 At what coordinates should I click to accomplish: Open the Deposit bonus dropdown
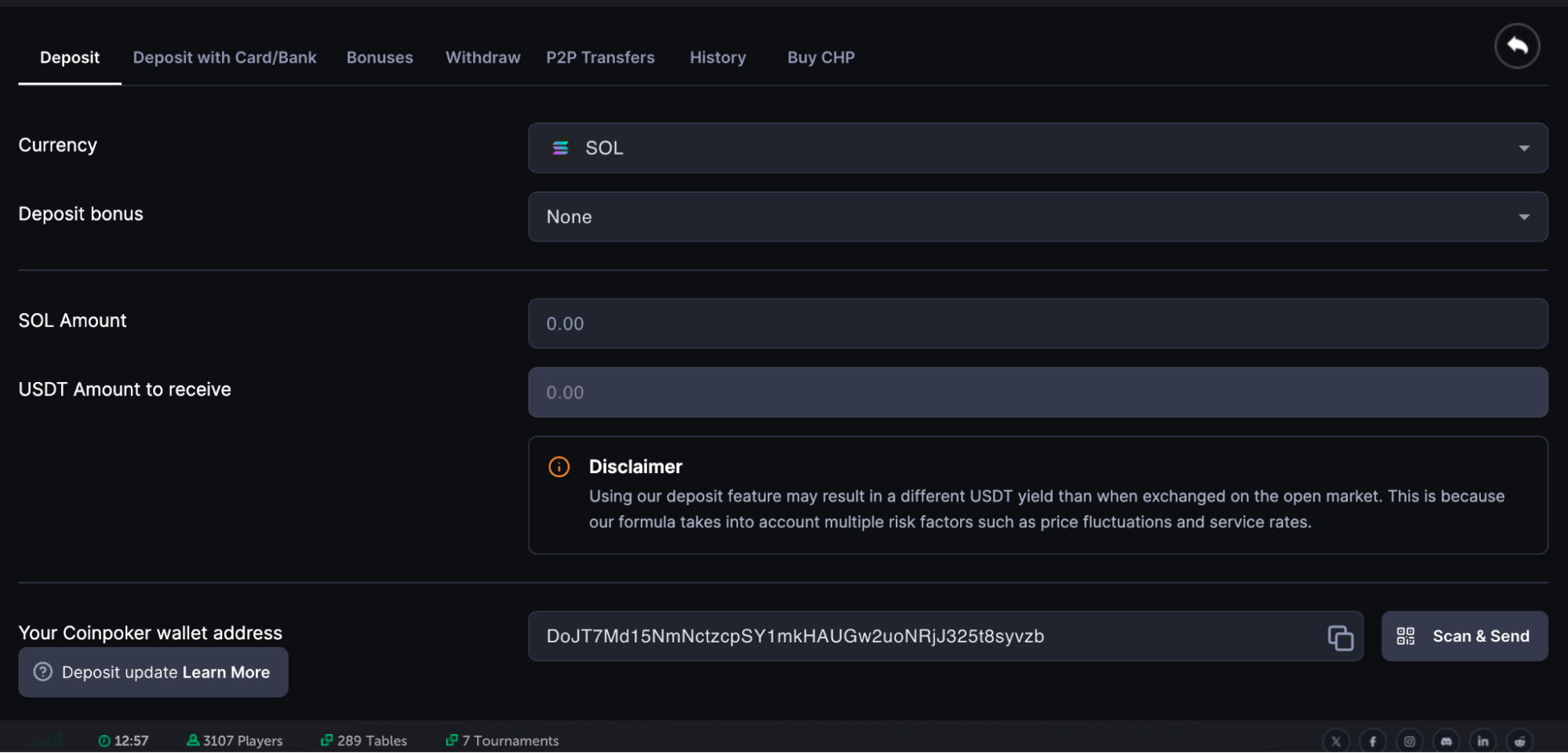(1037, 217)
